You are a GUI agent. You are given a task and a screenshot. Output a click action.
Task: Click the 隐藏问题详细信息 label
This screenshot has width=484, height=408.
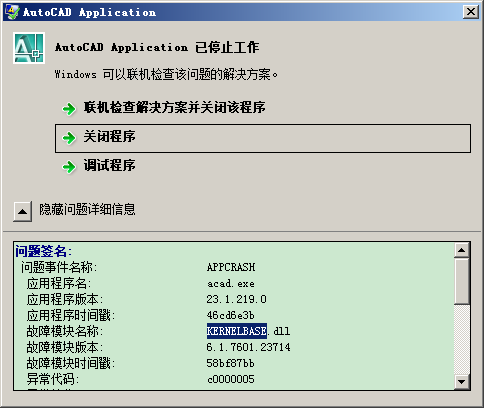pyautogui.click(x=87, y=210)
